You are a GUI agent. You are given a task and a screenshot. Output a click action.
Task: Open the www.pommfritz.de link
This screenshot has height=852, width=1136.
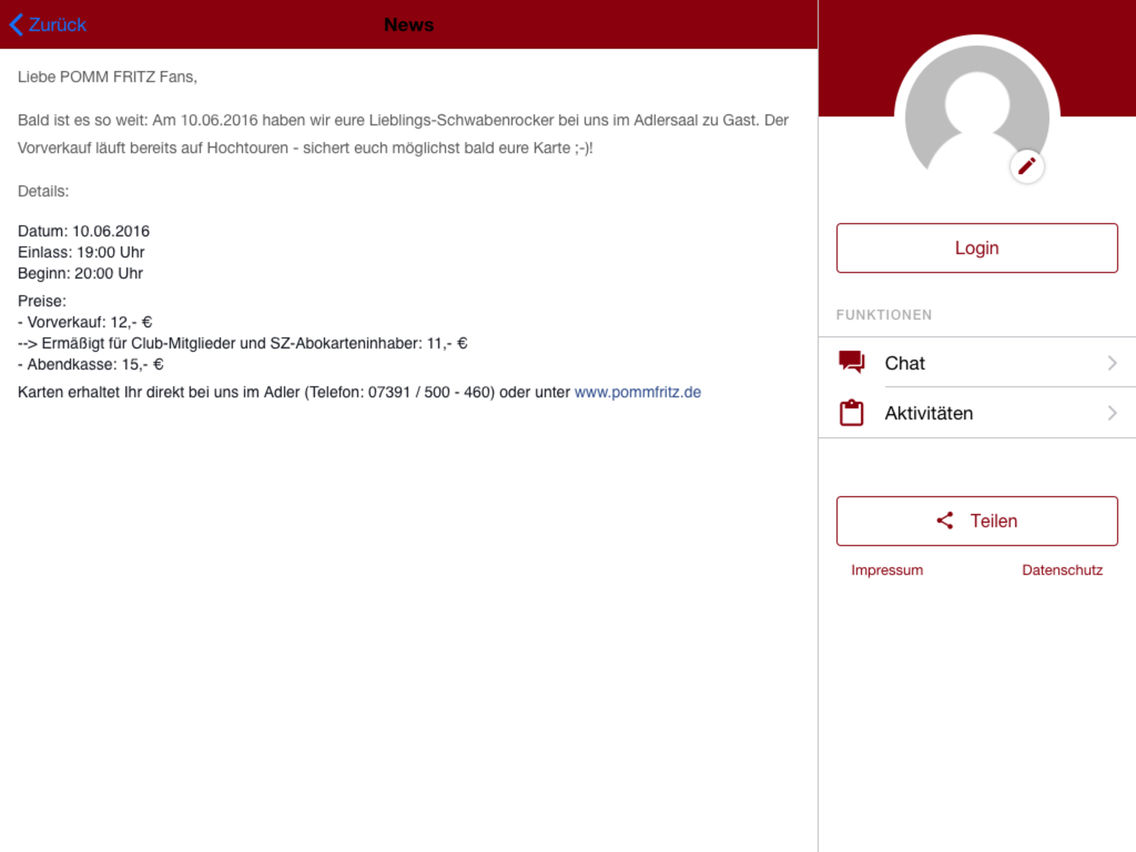point(638,392)
